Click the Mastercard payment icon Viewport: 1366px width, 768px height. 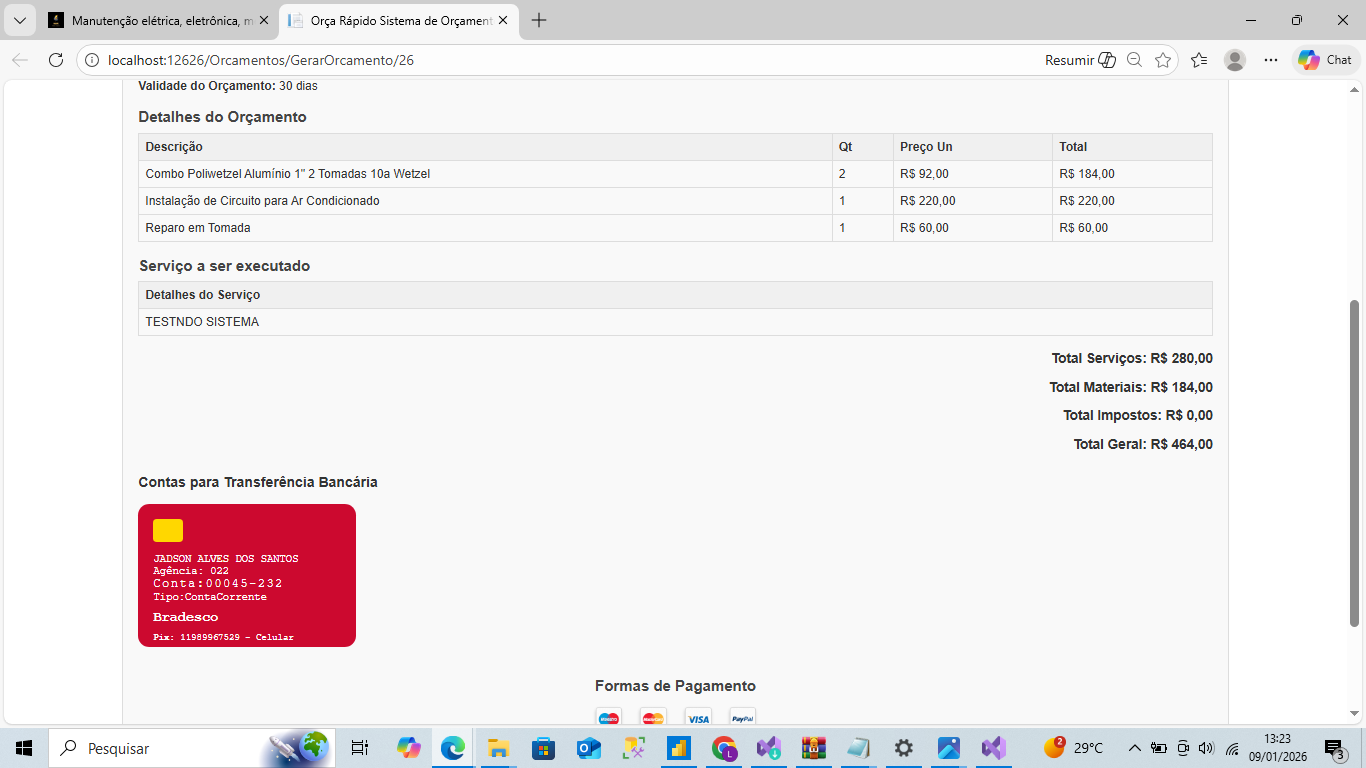(x=653, y=717)
